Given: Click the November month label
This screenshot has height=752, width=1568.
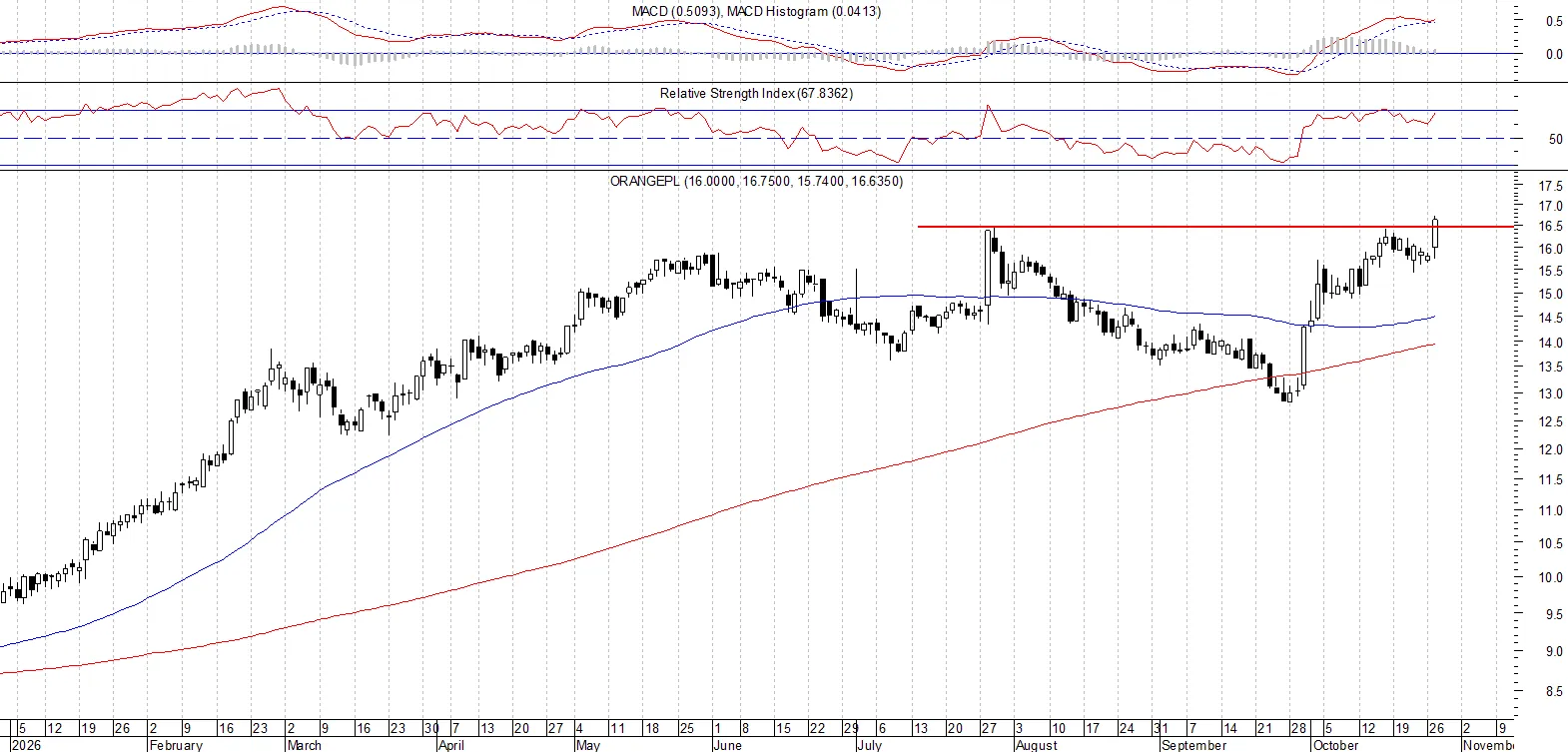Looking at the screenshot, I should click(x=1489, y=745).
